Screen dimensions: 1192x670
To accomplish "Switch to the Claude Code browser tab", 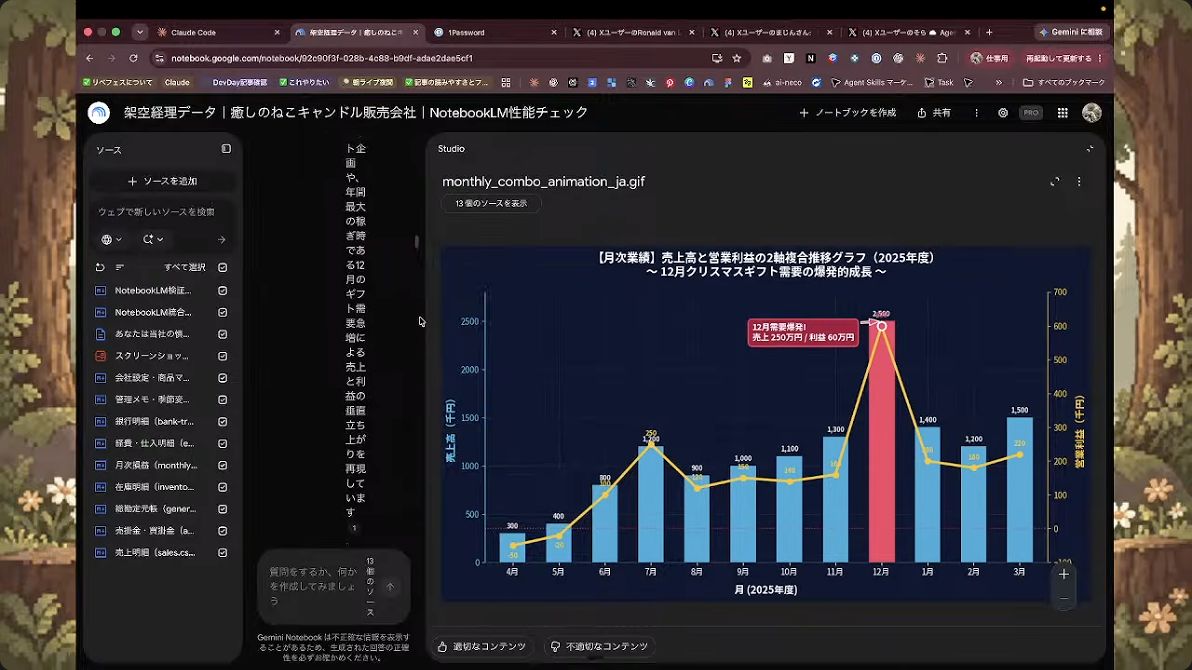I will pyautogui.click(x=218, y=33).
